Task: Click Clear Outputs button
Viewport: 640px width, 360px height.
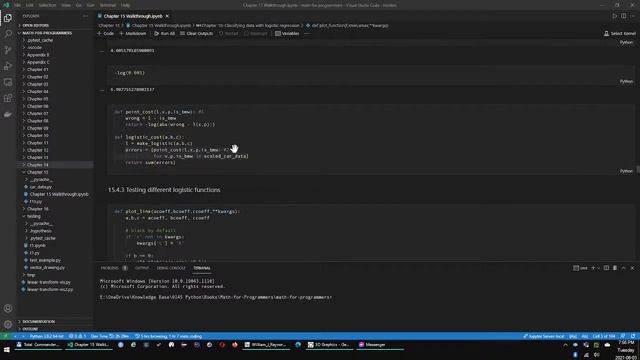Action: (x=197, y=33)
